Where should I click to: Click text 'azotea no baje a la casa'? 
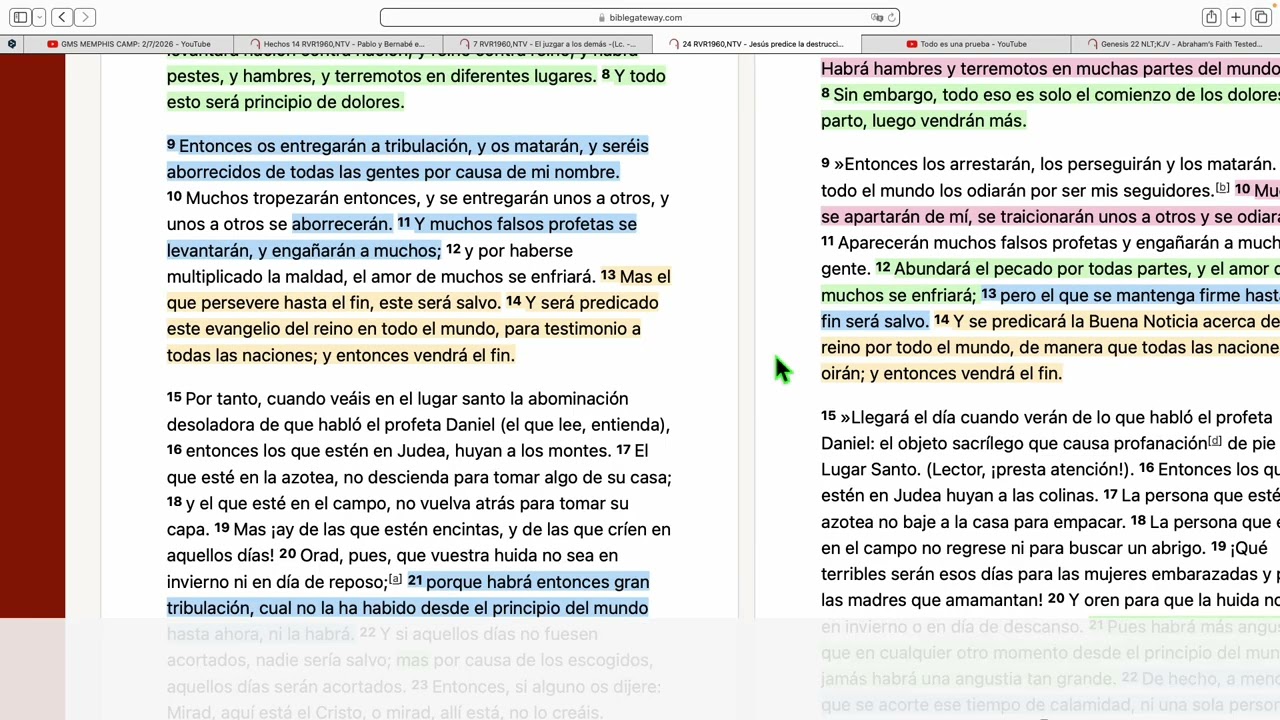pyautogui.click(x=913, y=522)
